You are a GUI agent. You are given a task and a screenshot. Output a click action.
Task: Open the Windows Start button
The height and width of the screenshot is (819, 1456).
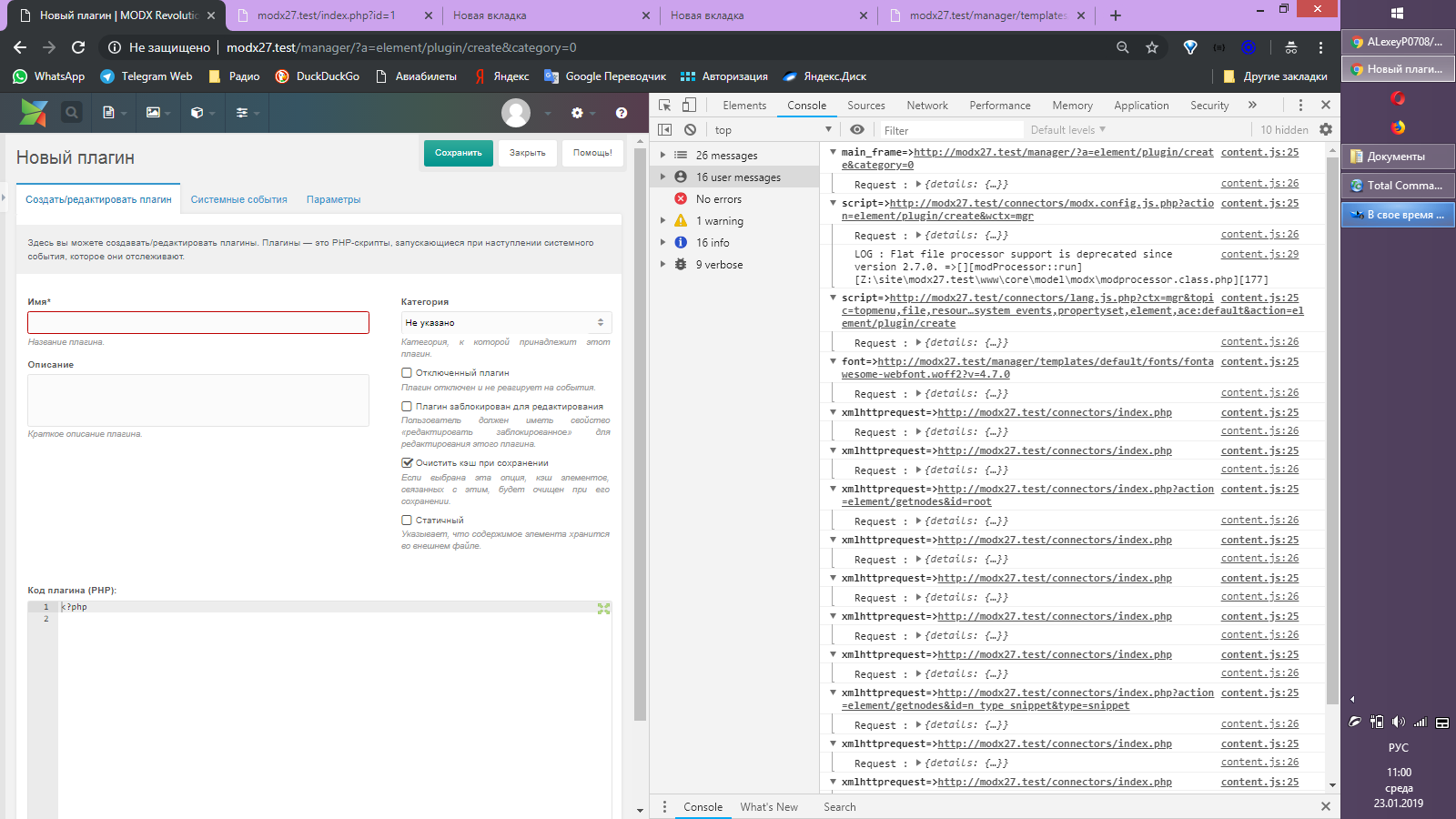coord(1398,13)
